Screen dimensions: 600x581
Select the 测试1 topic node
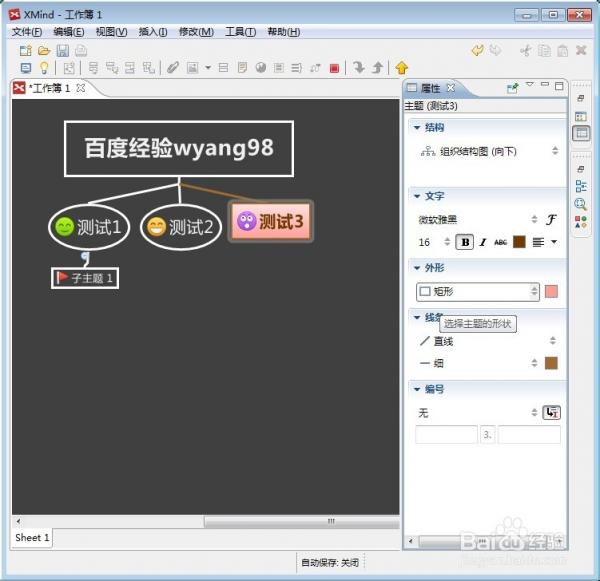click(89, 227)
